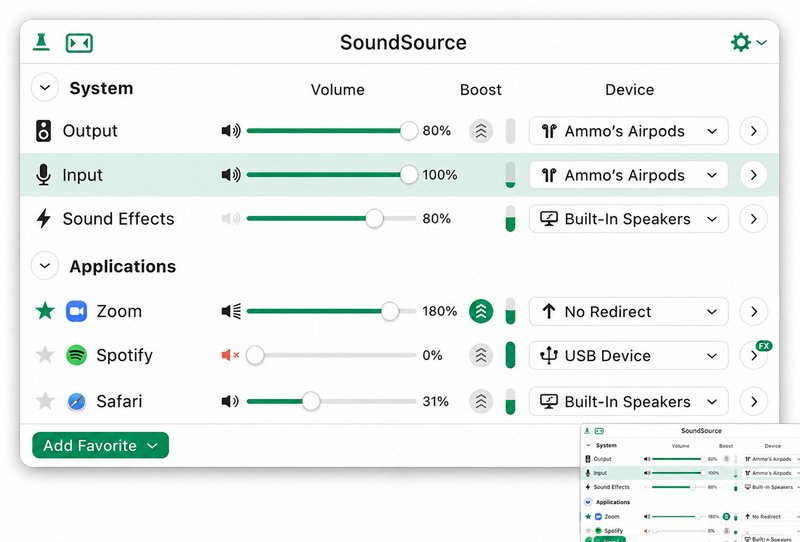
Task: Click the Output 80% value
Action: click(x=436, y=131)
